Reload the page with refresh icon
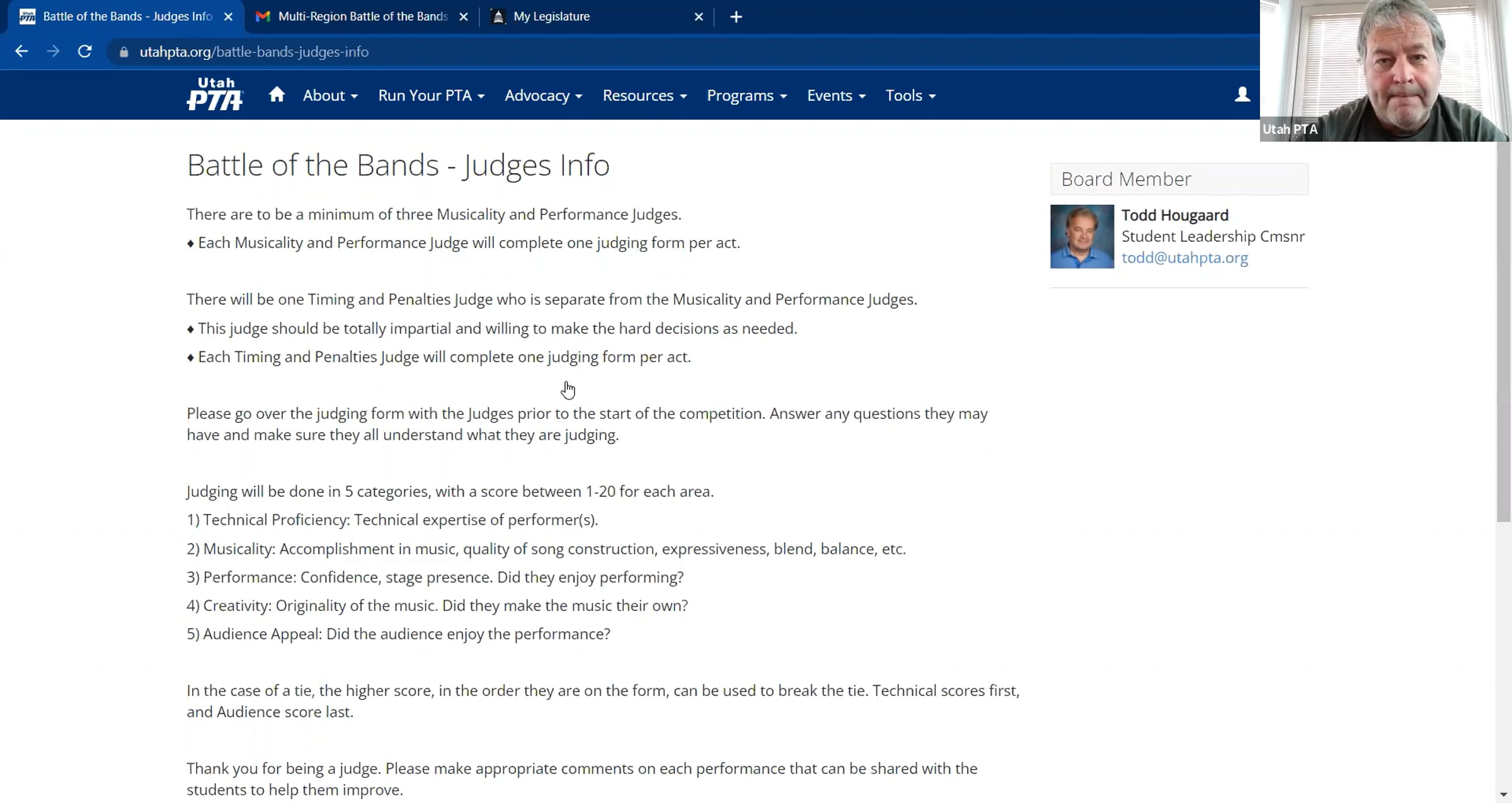The width and height of the screenshot is (1512, 803). (85, 52)
